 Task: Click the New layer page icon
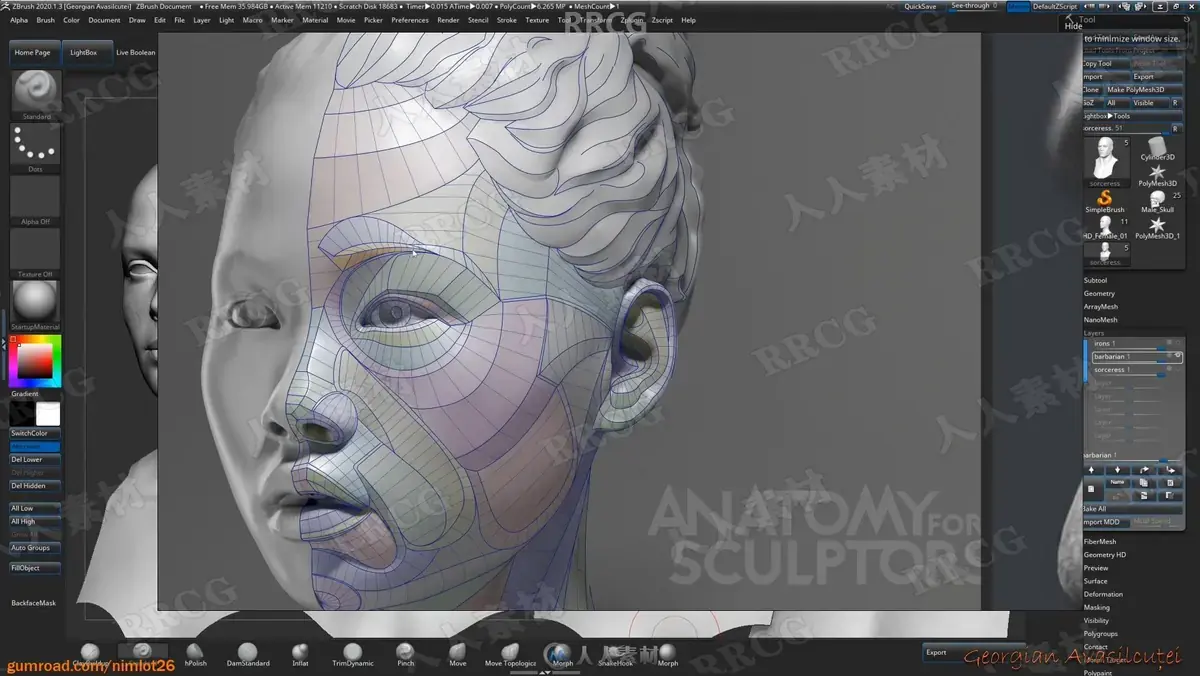click(1091, 489)
